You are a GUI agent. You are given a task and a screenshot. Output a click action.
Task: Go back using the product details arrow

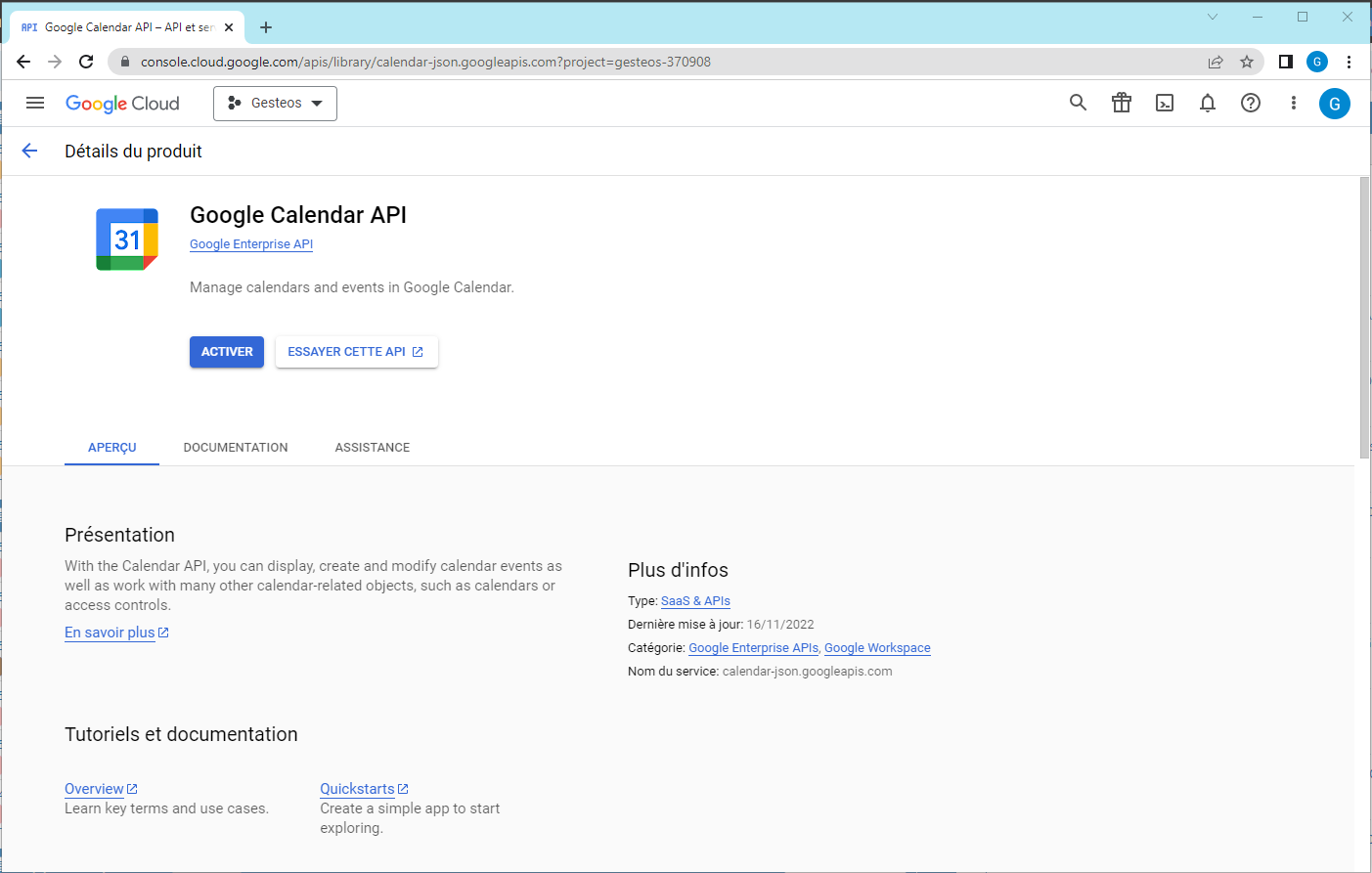coord(29,151)
